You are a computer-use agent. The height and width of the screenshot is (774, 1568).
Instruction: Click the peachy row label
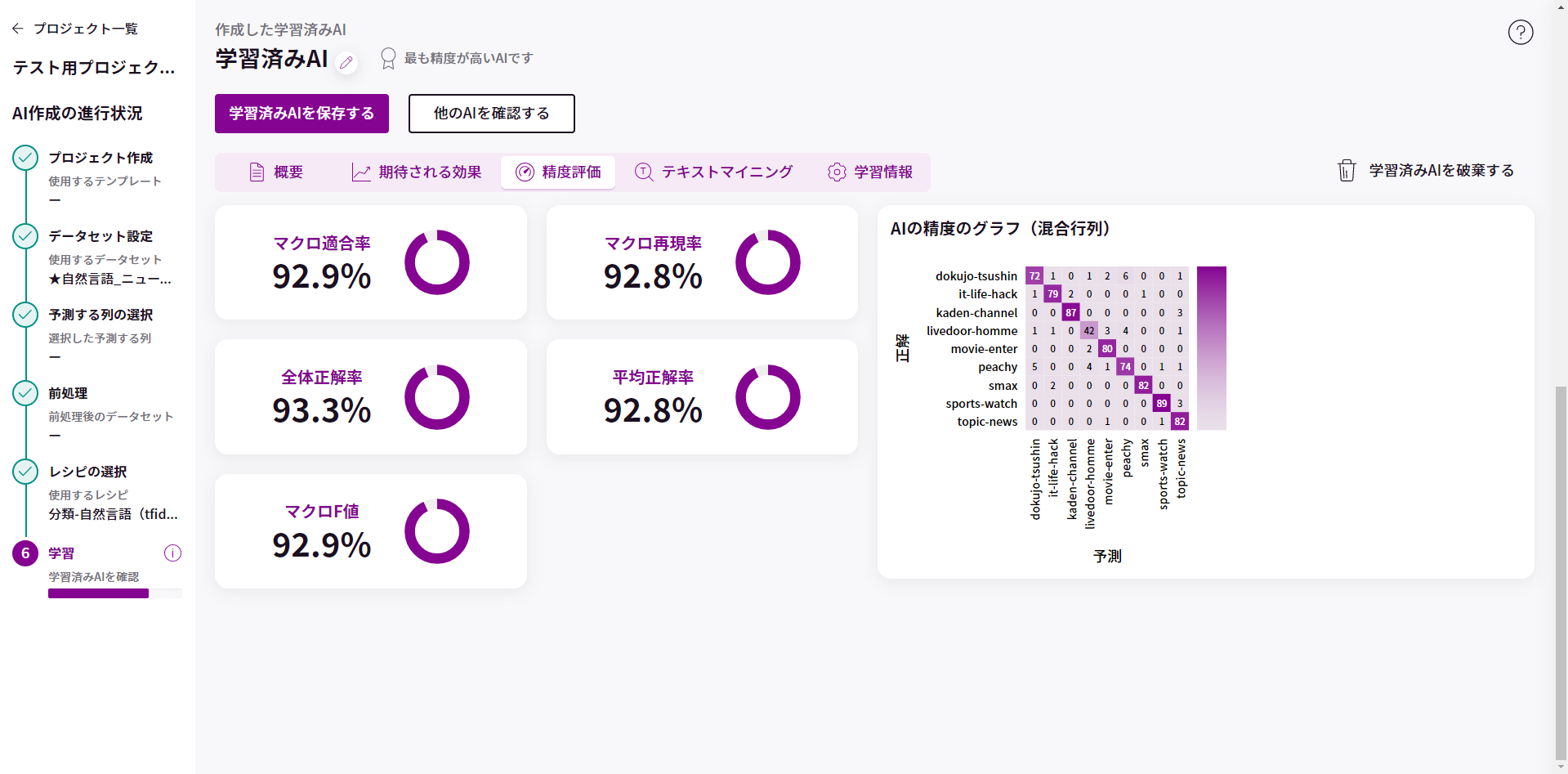pos(998,367)
